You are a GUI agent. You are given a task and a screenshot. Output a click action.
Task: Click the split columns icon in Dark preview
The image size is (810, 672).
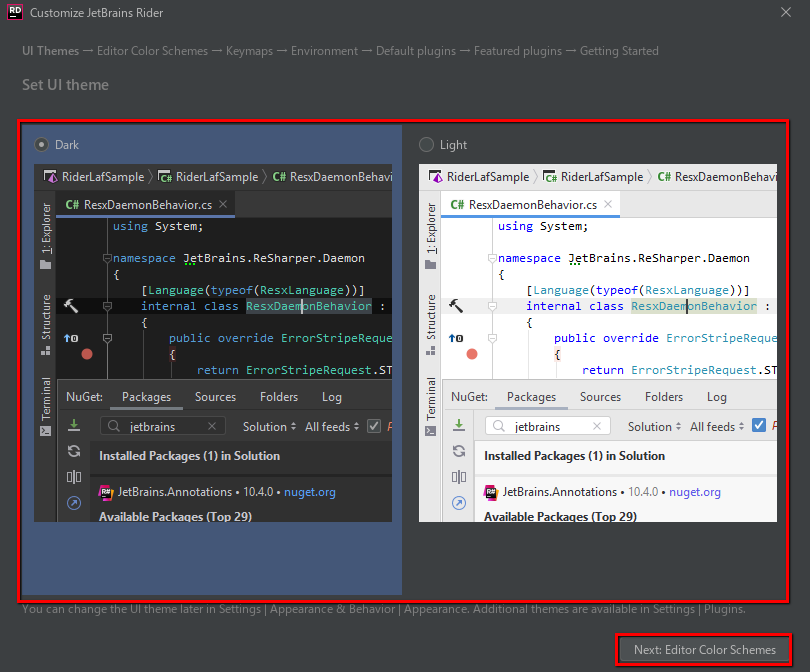74,477
